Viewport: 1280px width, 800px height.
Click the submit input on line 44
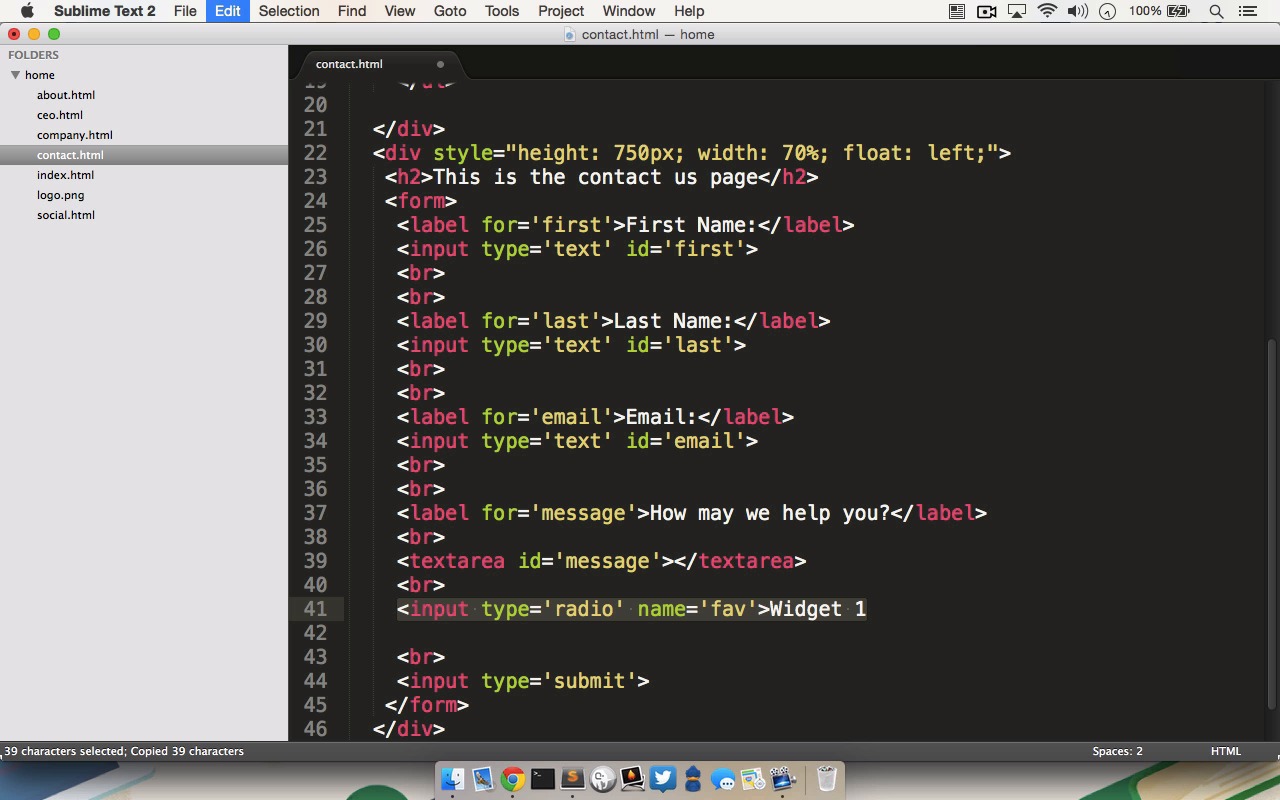click(523, 681)
